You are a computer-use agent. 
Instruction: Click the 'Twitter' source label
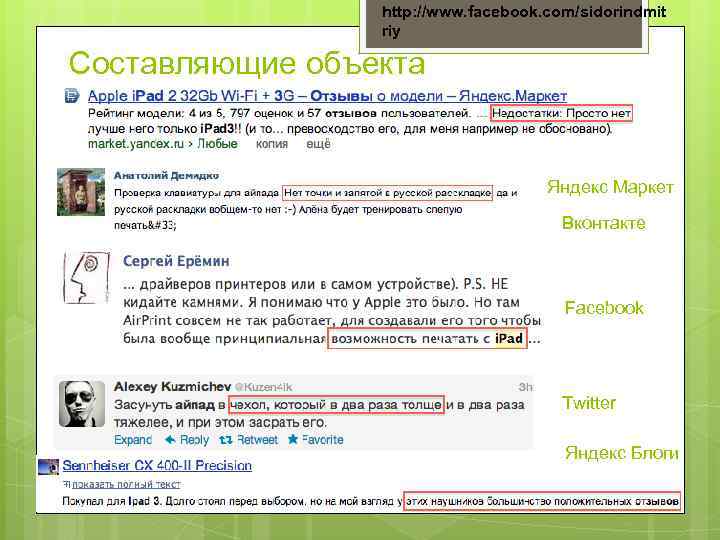tap(589, 403)
